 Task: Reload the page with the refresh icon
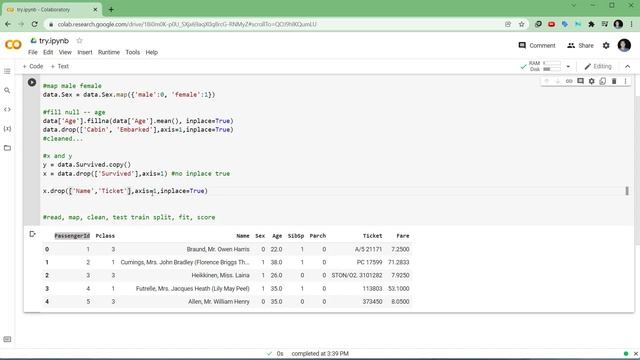[35, 24]
